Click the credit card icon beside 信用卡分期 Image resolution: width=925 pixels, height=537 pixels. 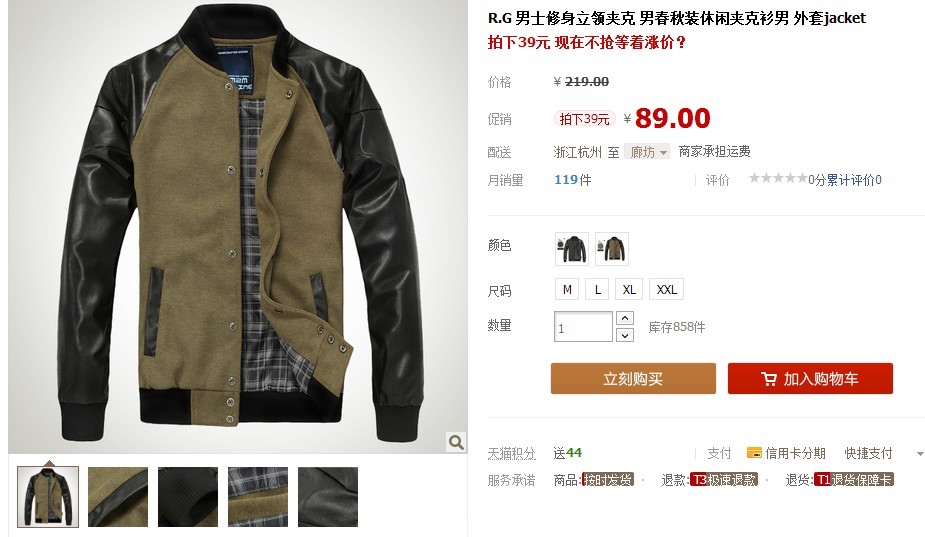(754, 453)
